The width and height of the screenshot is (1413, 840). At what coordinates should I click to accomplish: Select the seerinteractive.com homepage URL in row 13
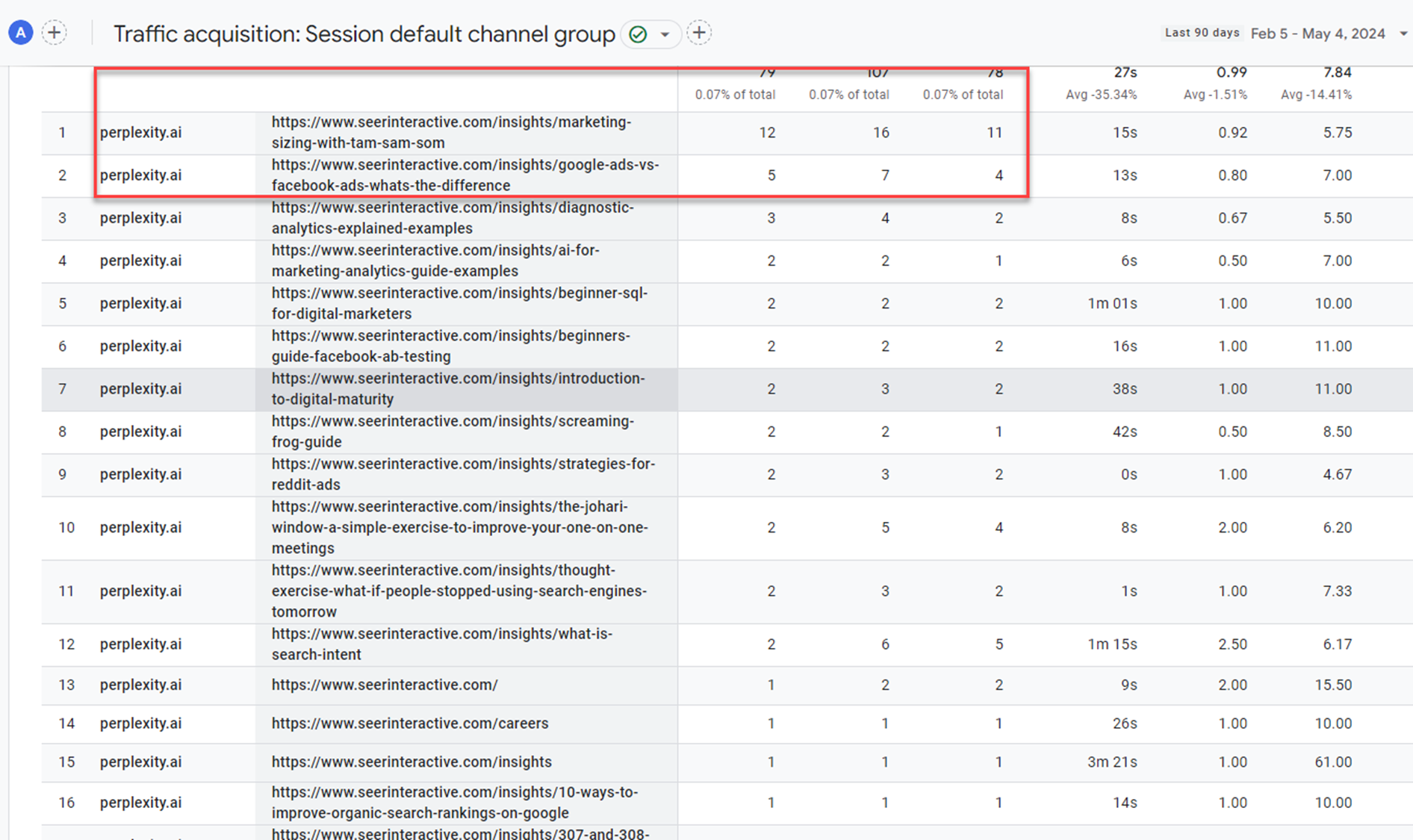click(384, 685)
